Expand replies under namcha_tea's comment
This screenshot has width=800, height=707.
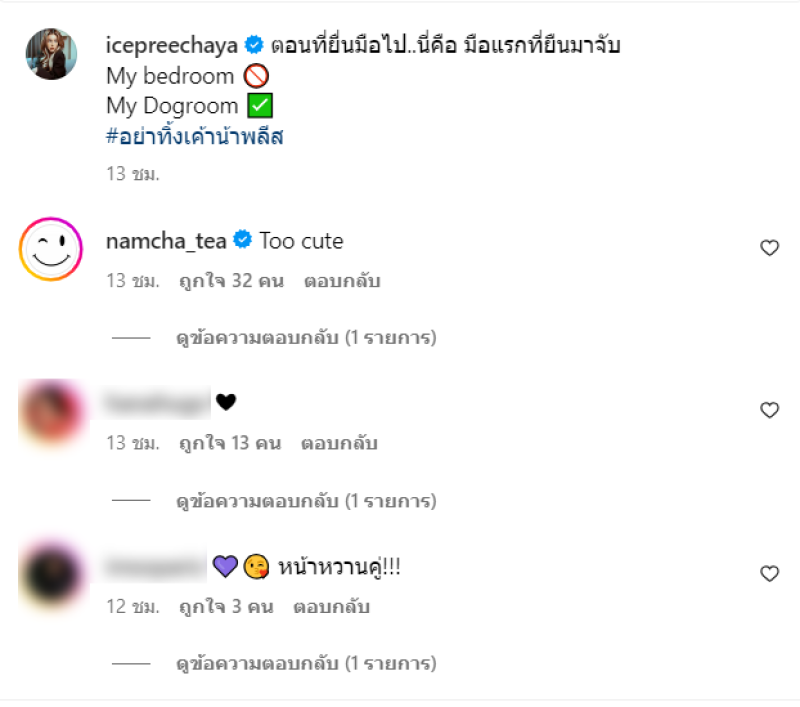click(x=306, y=338)
